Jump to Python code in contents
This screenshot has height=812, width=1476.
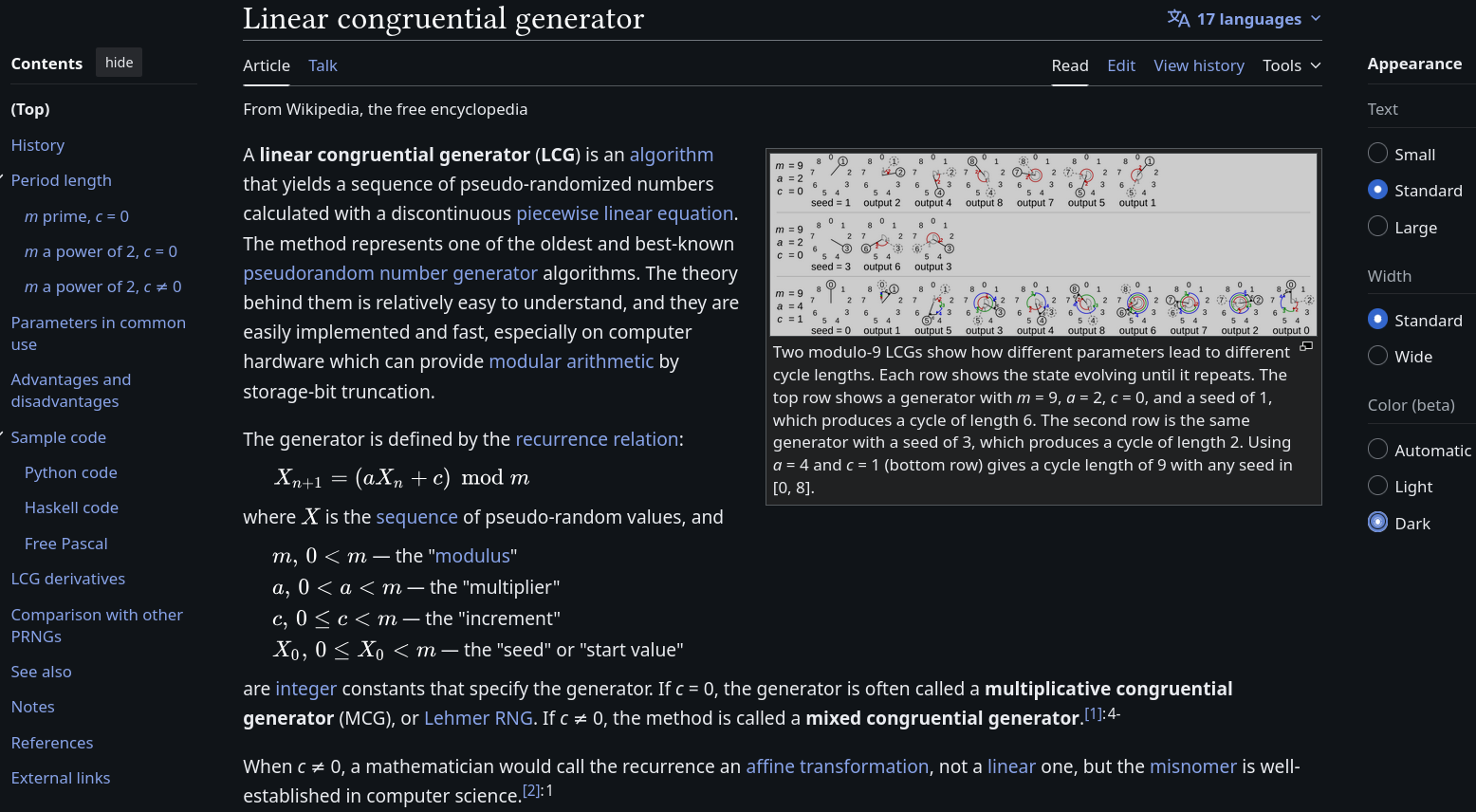[71, 472]
